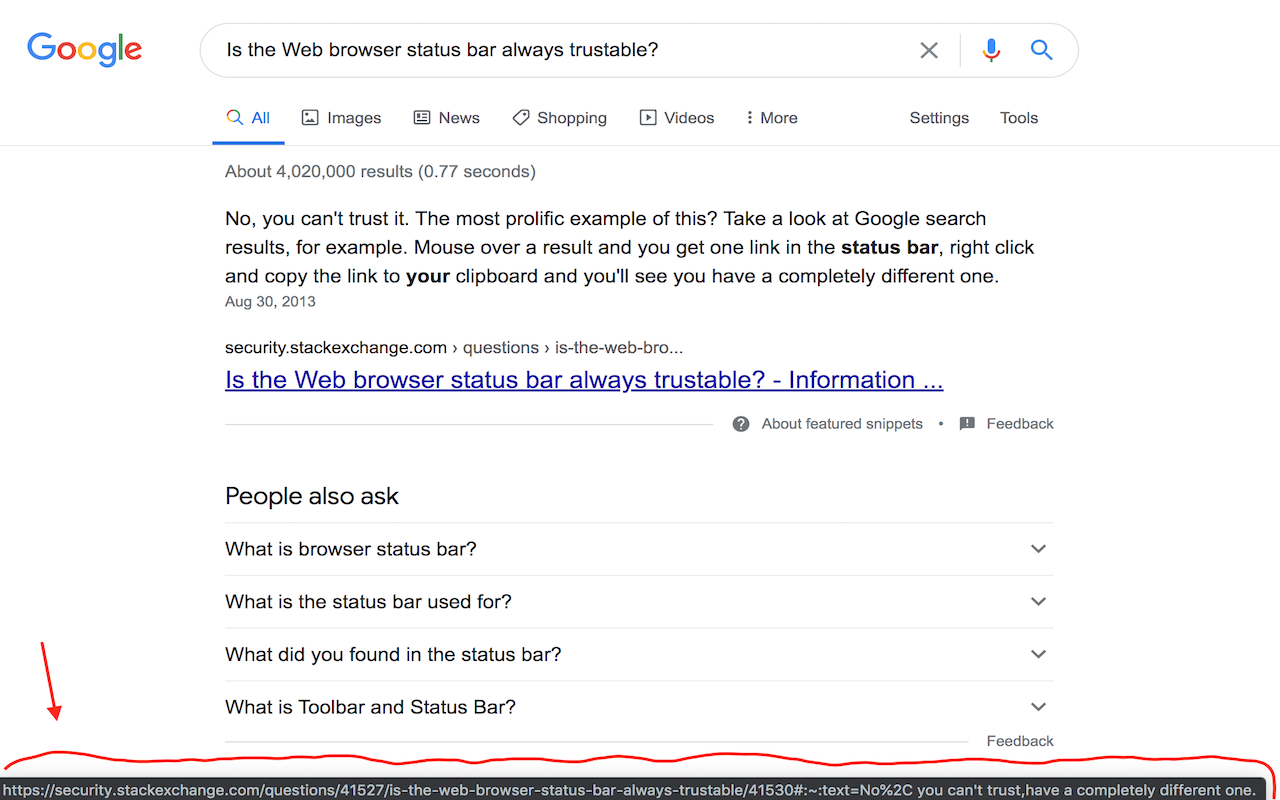Open Settings from the results toolbar
Viewport: 1280px width, 800px height.
[939, 117]
